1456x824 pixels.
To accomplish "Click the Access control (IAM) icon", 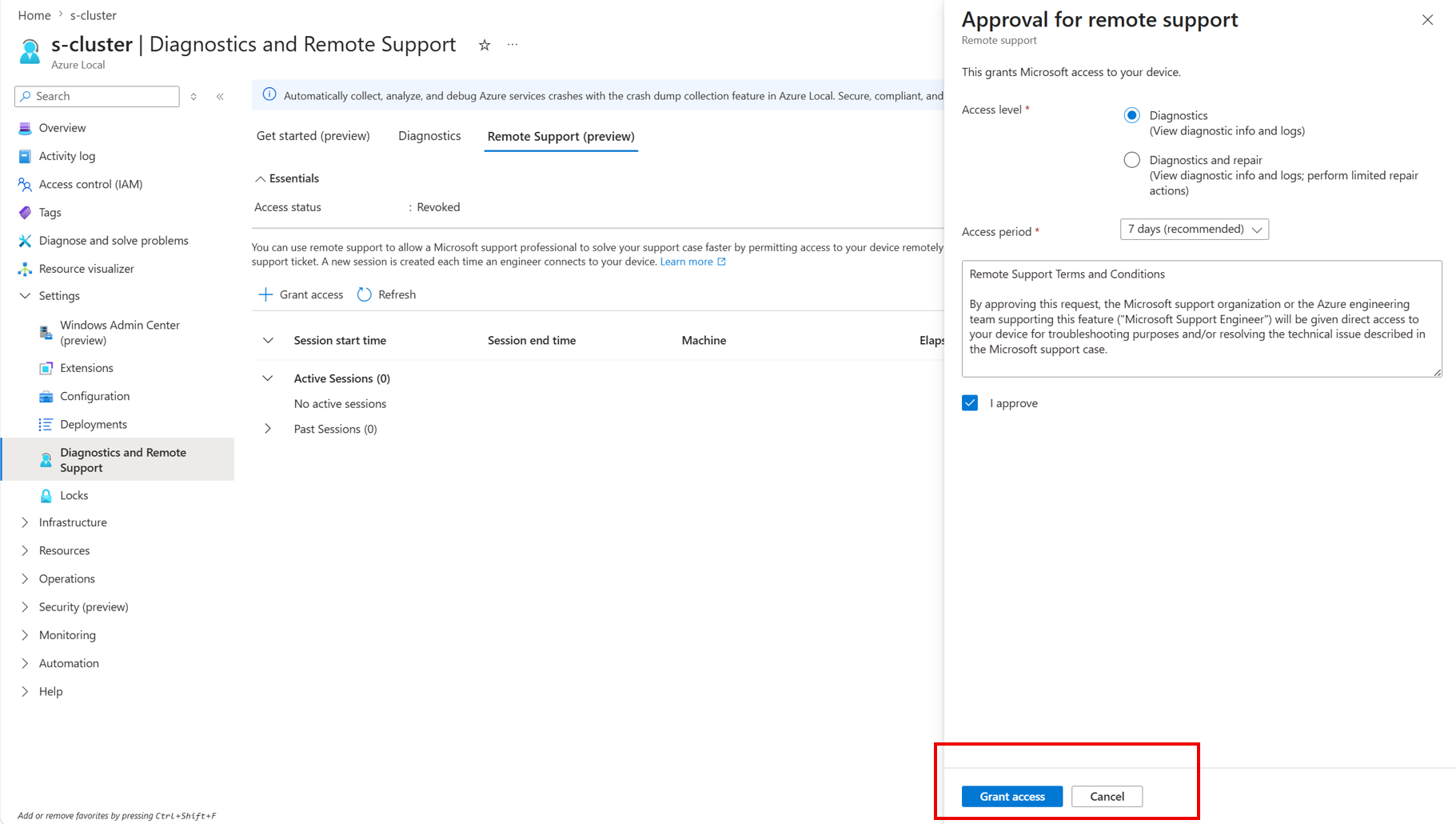I will (x=25, y=184).
